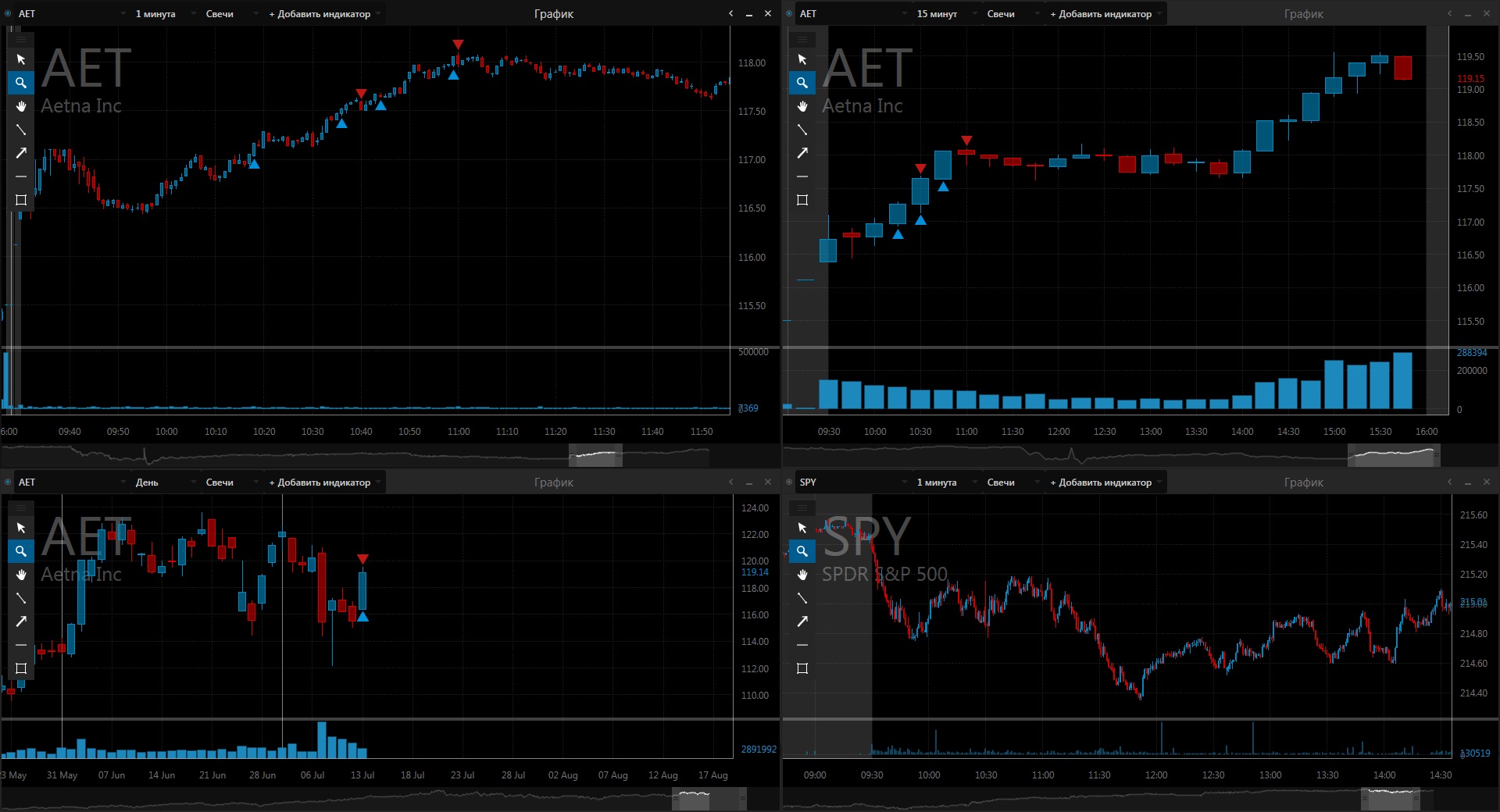Viewport: 1500px width, 812px height.
Task: Click red signal marker on AET daily chart
Action: coord(362,559)
